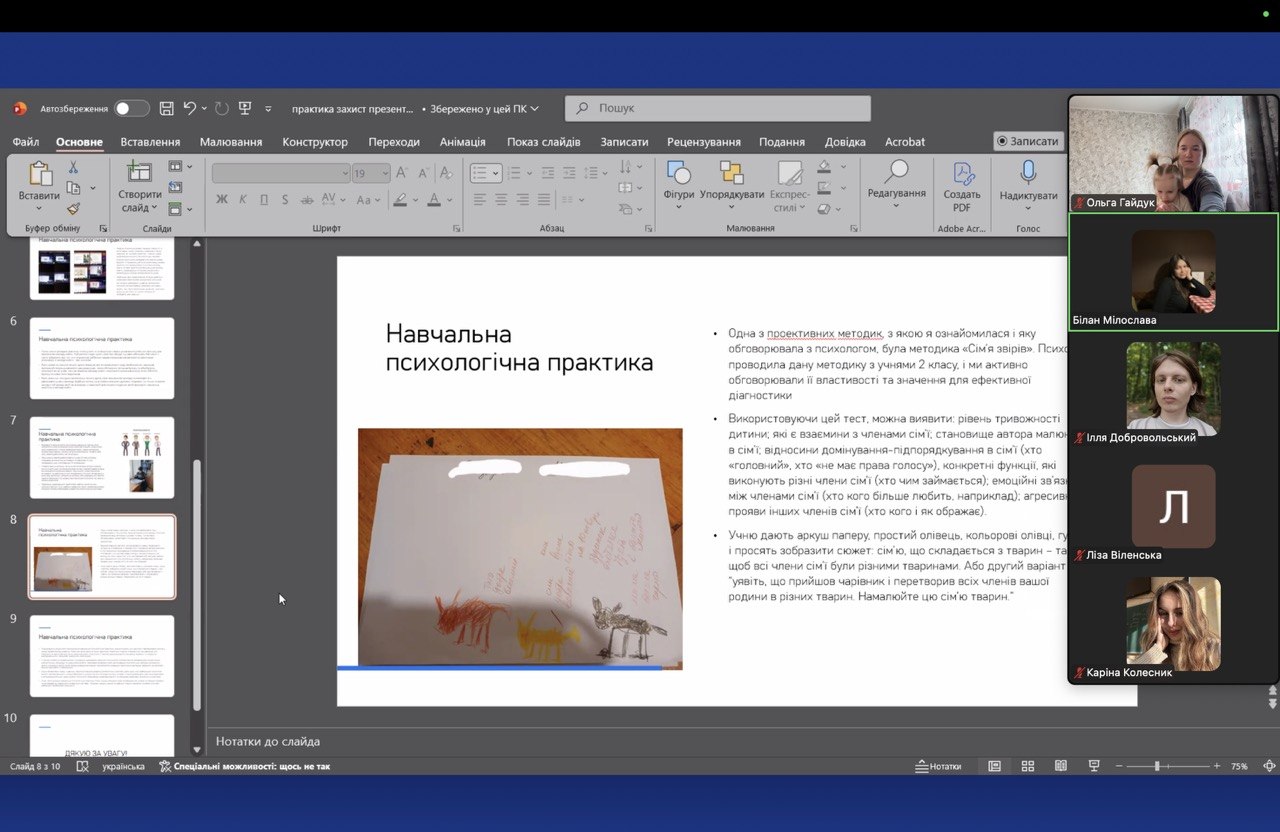The height and width of the screenshot is (832, 1280).
Task: Open Reading view from status bar
Action: (x=1061, y=766)
